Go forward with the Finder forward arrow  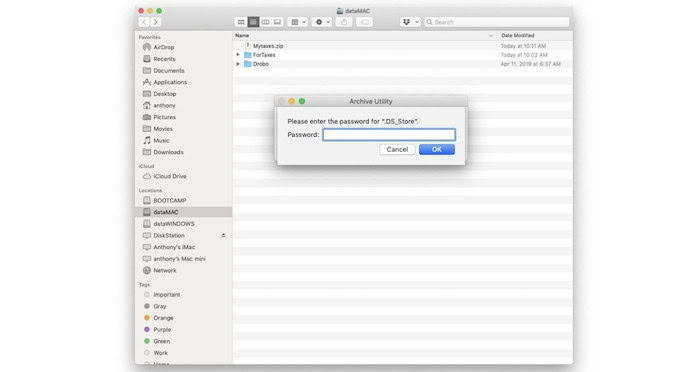[x=156, y=22]
